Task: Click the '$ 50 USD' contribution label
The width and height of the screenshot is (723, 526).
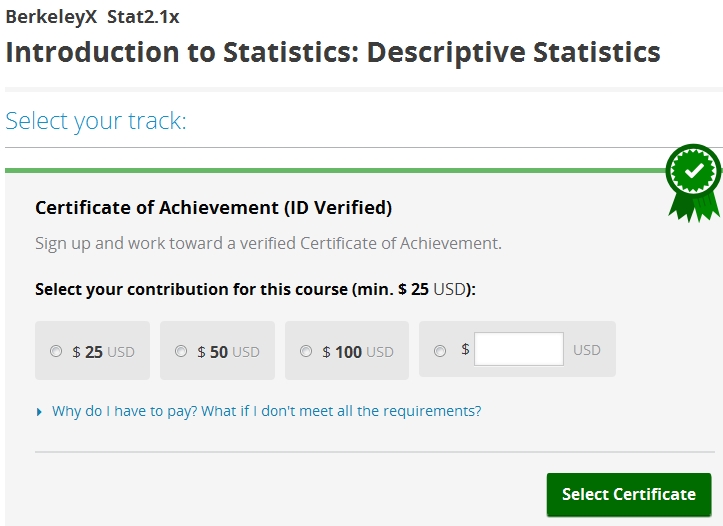Action: [228, 352]
